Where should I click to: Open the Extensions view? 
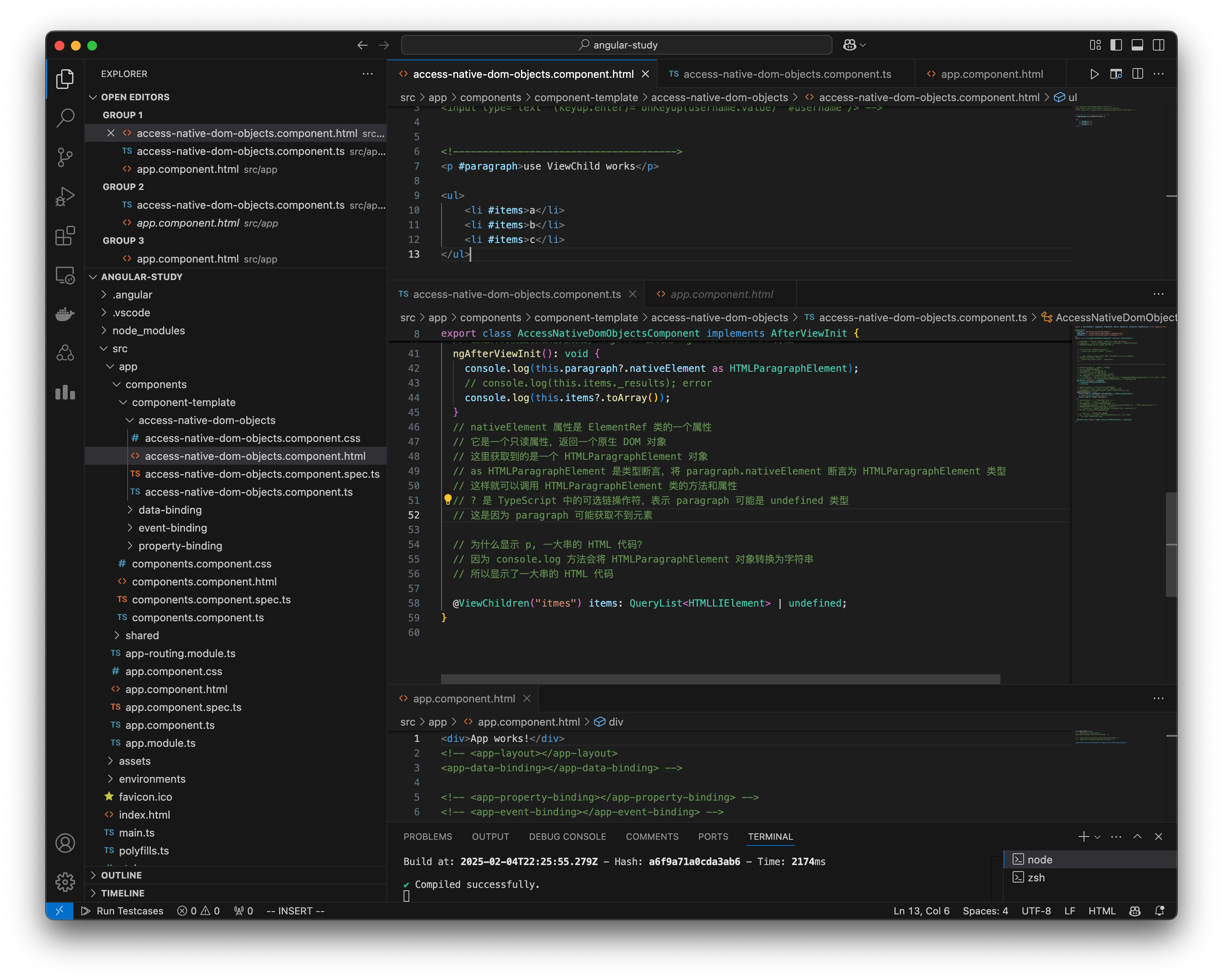point(65,236)
